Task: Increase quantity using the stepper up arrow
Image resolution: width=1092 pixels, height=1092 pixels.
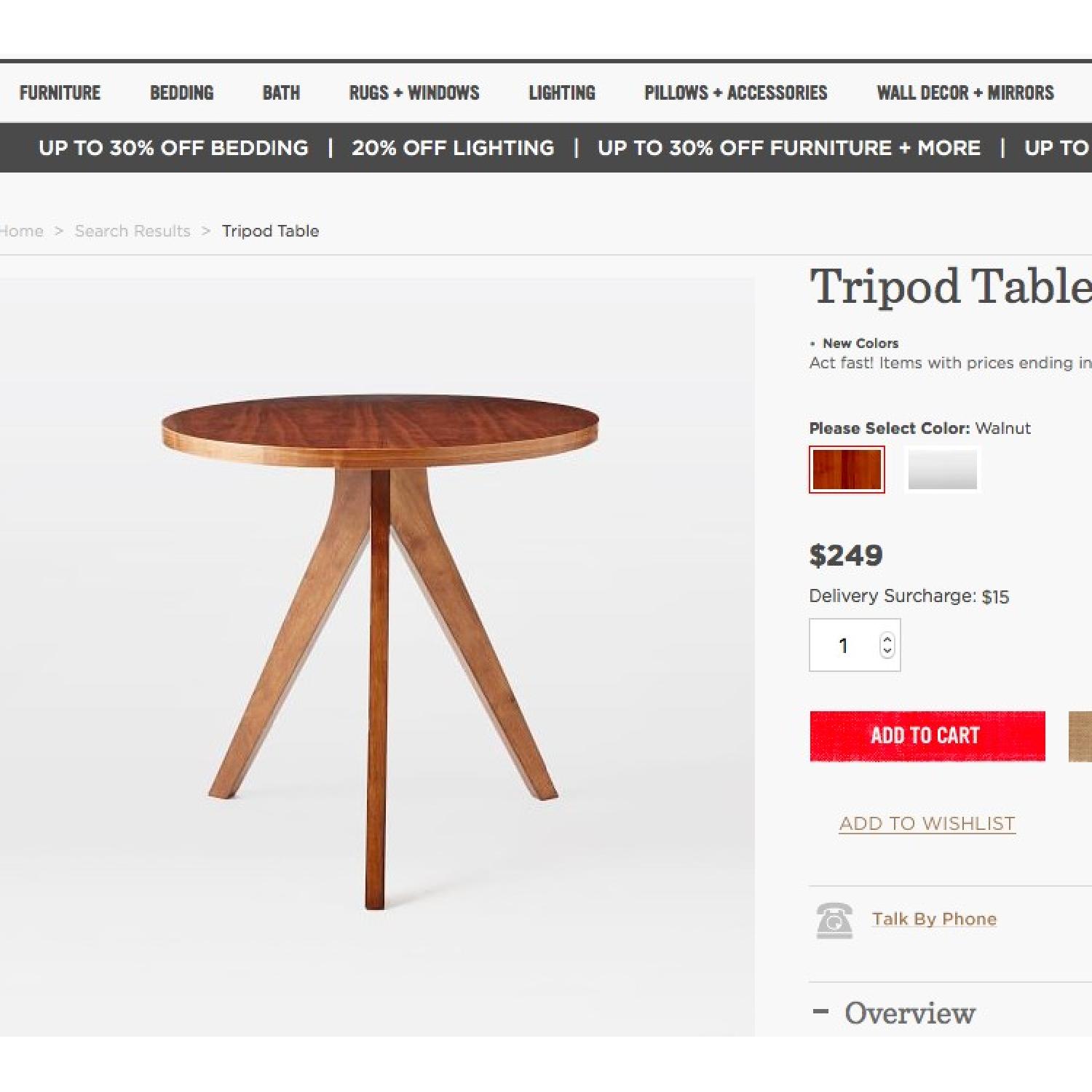Action: click(x=886, y=639)
